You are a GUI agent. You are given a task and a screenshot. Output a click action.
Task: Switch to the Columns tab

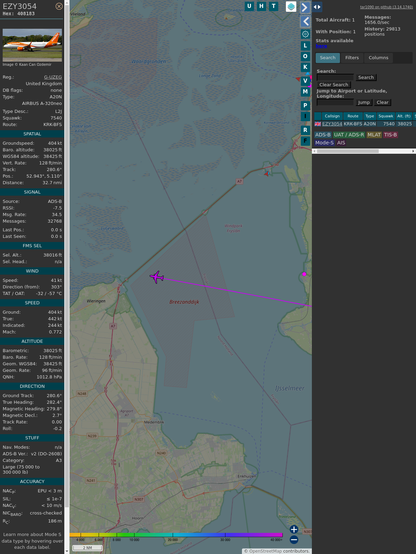pos(378,58)
